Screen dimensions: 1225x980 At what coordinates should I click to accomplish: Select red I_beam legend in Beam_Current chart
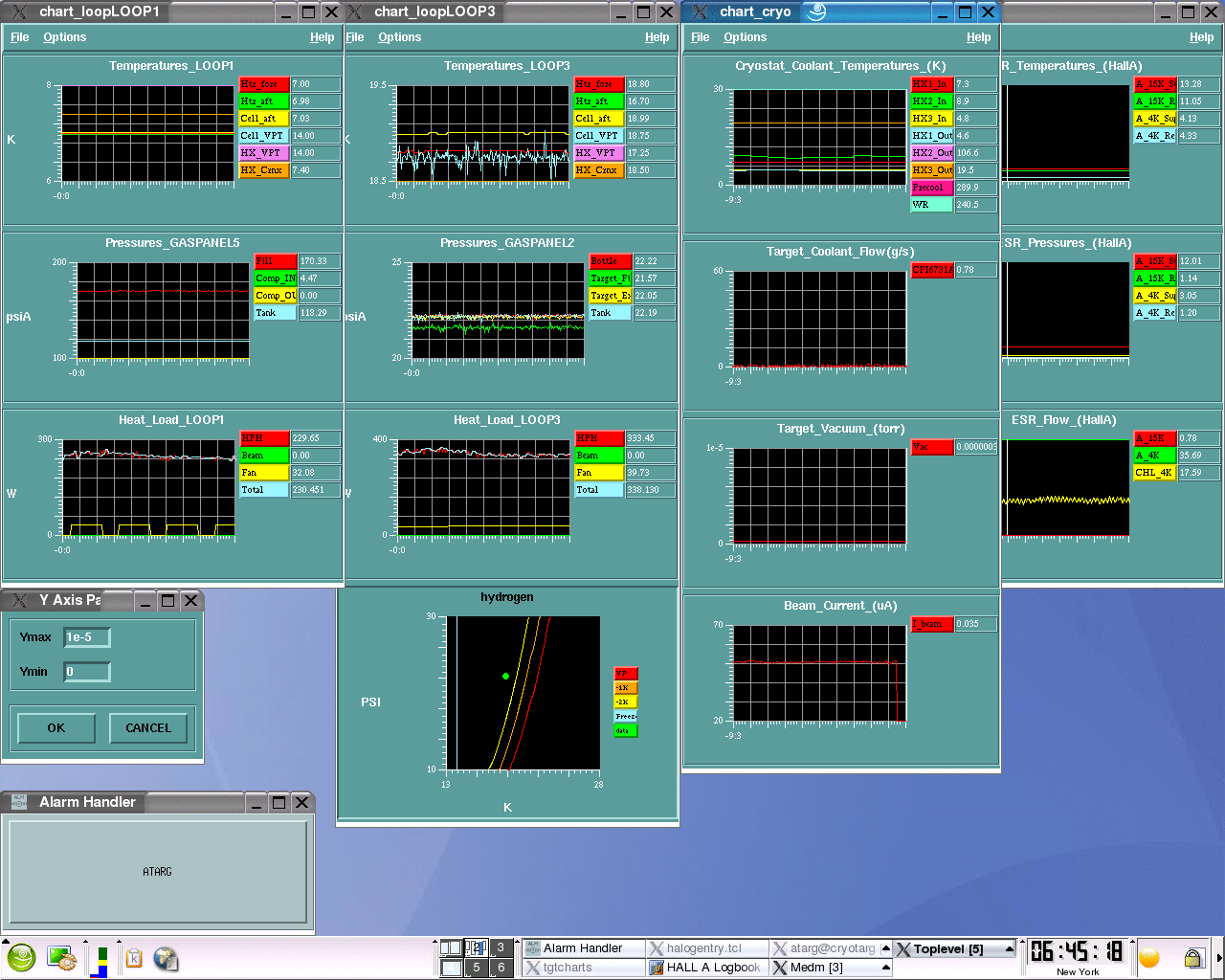[932, 624]
